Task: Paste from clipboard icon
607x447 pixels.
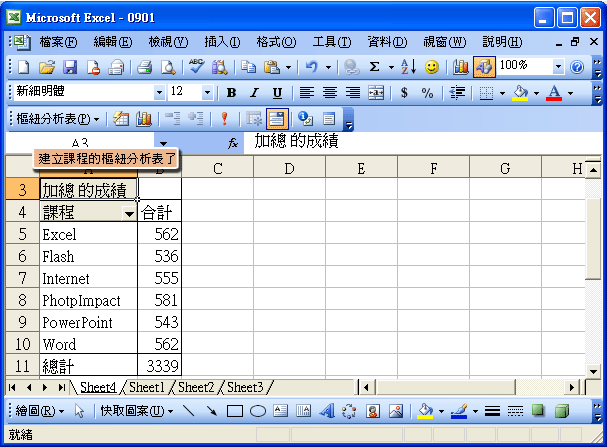Action: pyautogui.click(x=272, y=67)
